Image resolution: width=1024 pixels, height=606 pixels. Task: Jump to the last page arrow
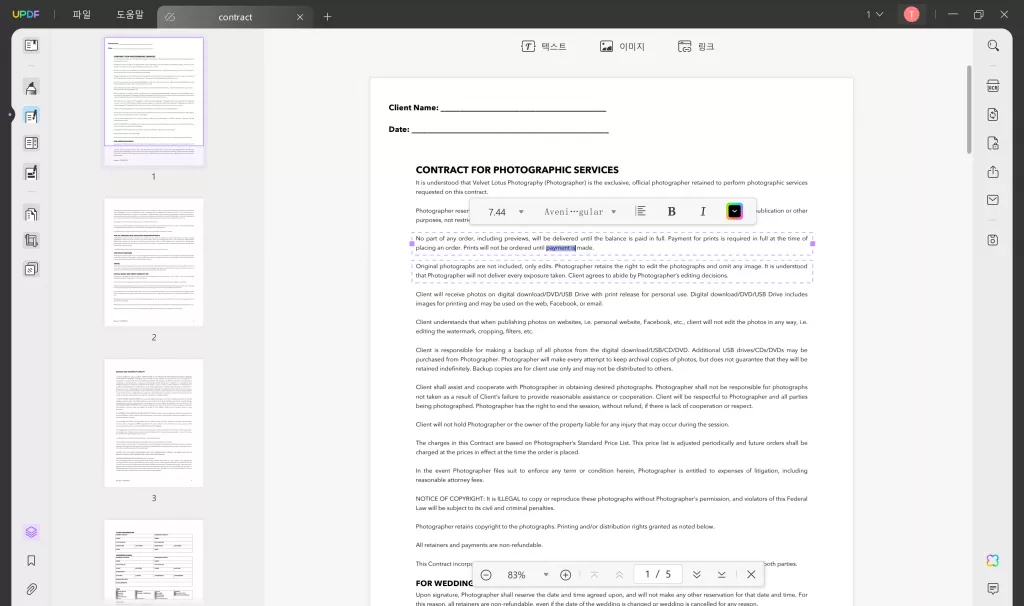click(x=722, y=575)
